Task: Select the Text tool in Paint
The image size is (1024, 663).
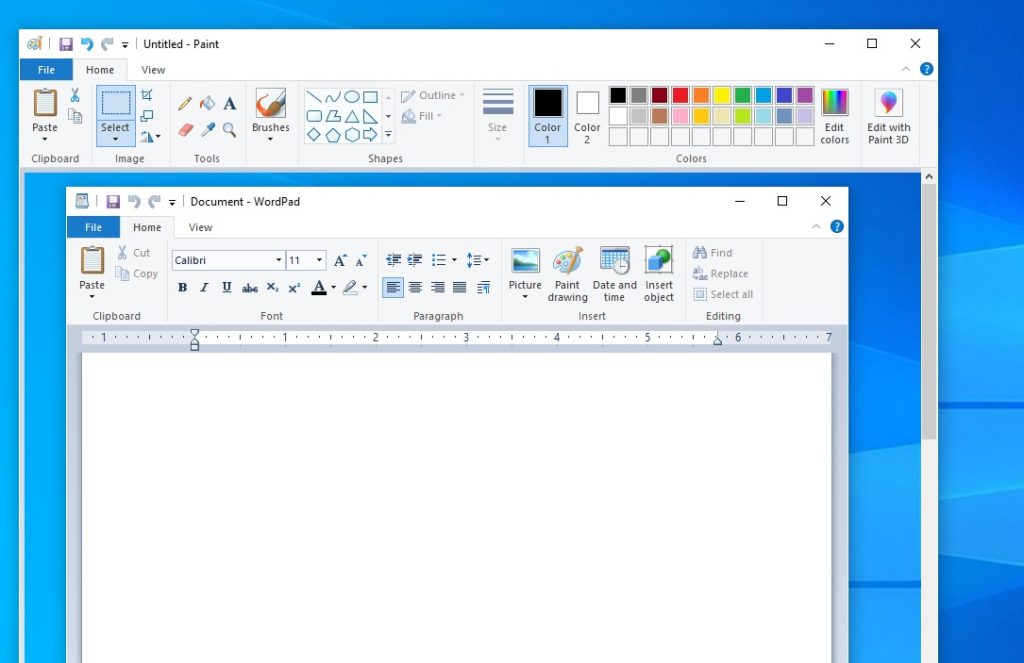Action: coord(230,103)
